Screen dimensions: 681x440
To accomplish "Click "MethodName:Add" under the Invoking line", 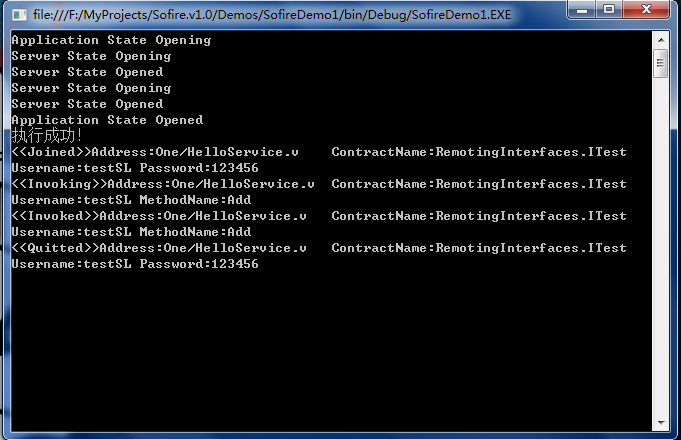I will tap(195, 200).
